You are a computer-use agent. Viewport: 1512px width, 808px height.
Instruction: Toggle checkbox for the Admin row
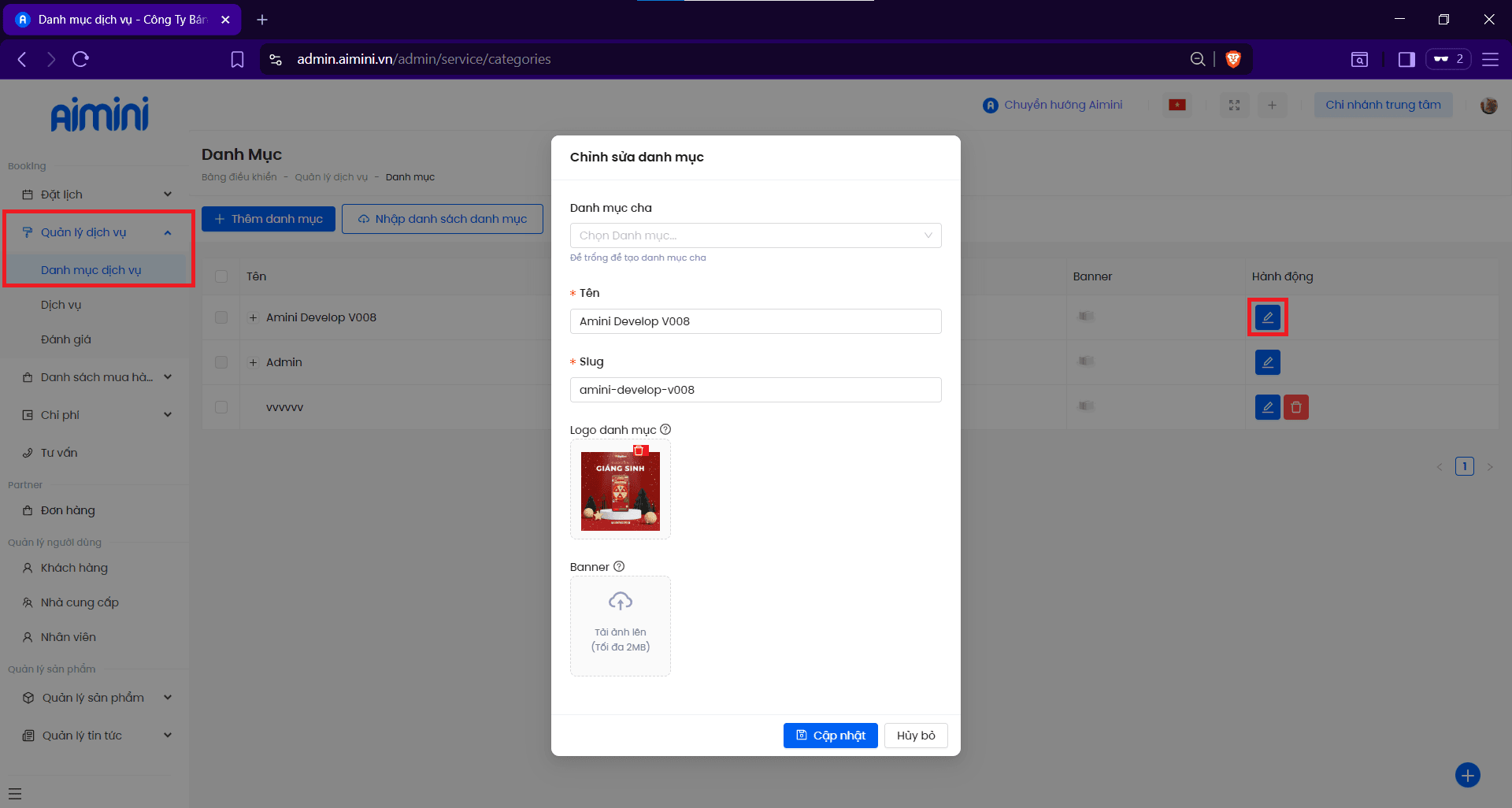pos(221,362)
